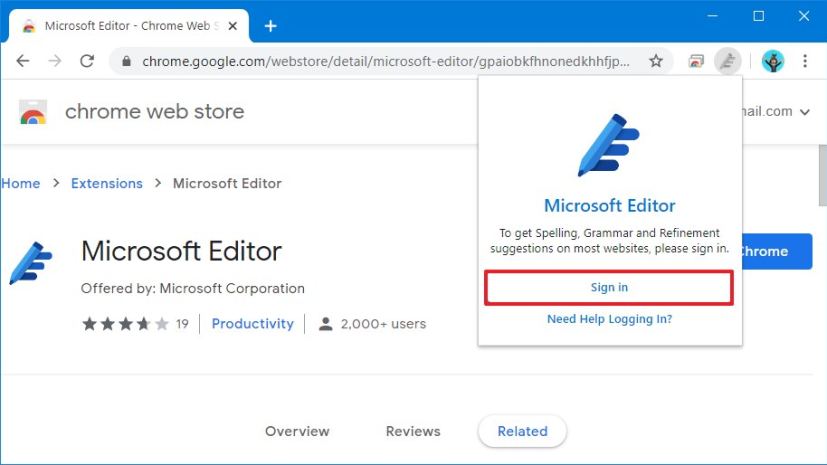Reload the current page

click(x=87, y=61)
